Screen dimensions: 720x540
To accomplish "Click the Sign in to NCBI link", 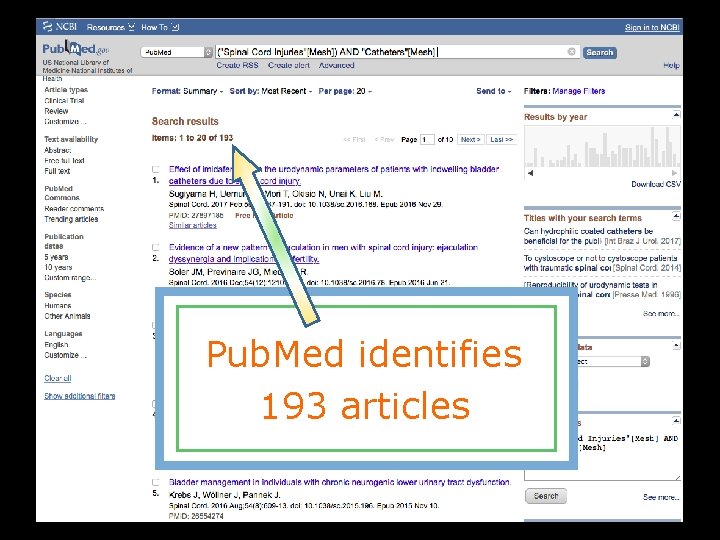I will 652,28.
